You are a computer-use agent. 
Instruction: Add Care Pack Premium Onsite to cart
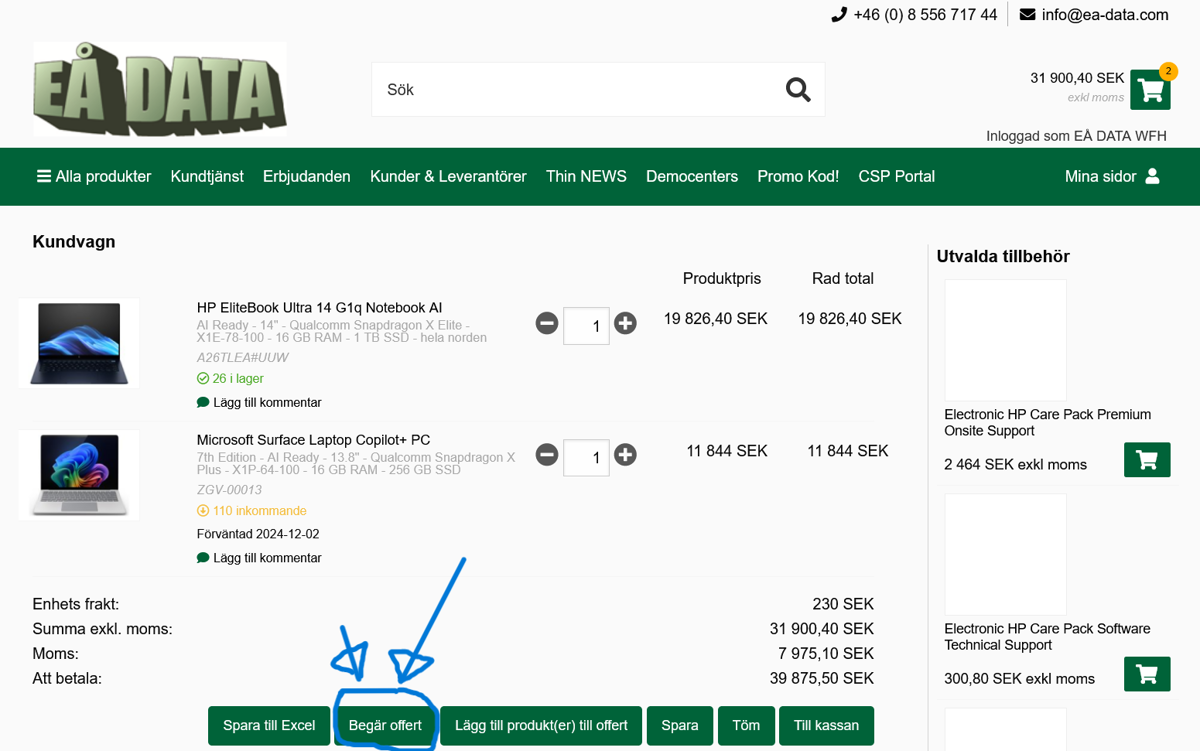1147,460
